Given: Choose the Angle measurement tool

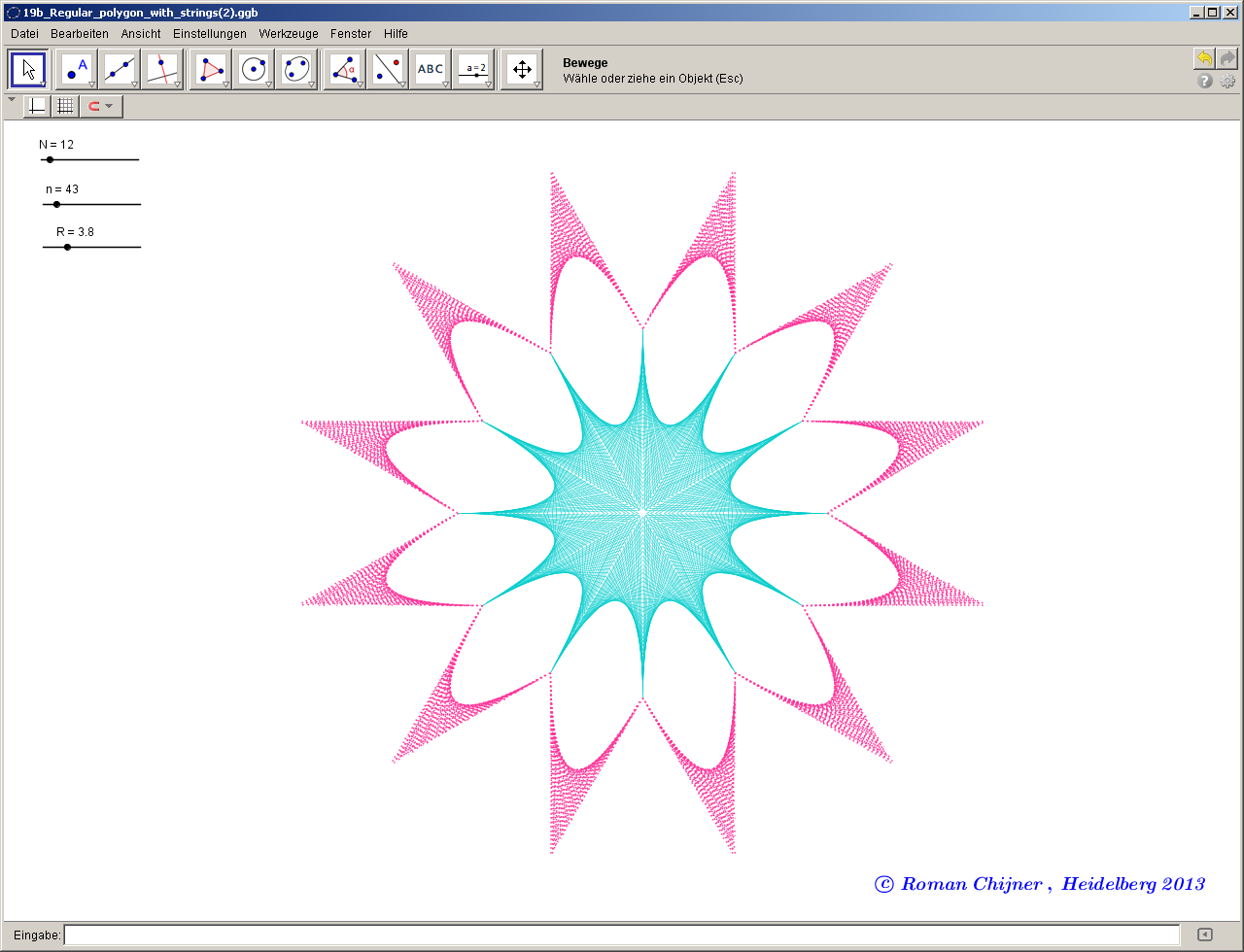Looking at the screenshot, I should 343,70.
